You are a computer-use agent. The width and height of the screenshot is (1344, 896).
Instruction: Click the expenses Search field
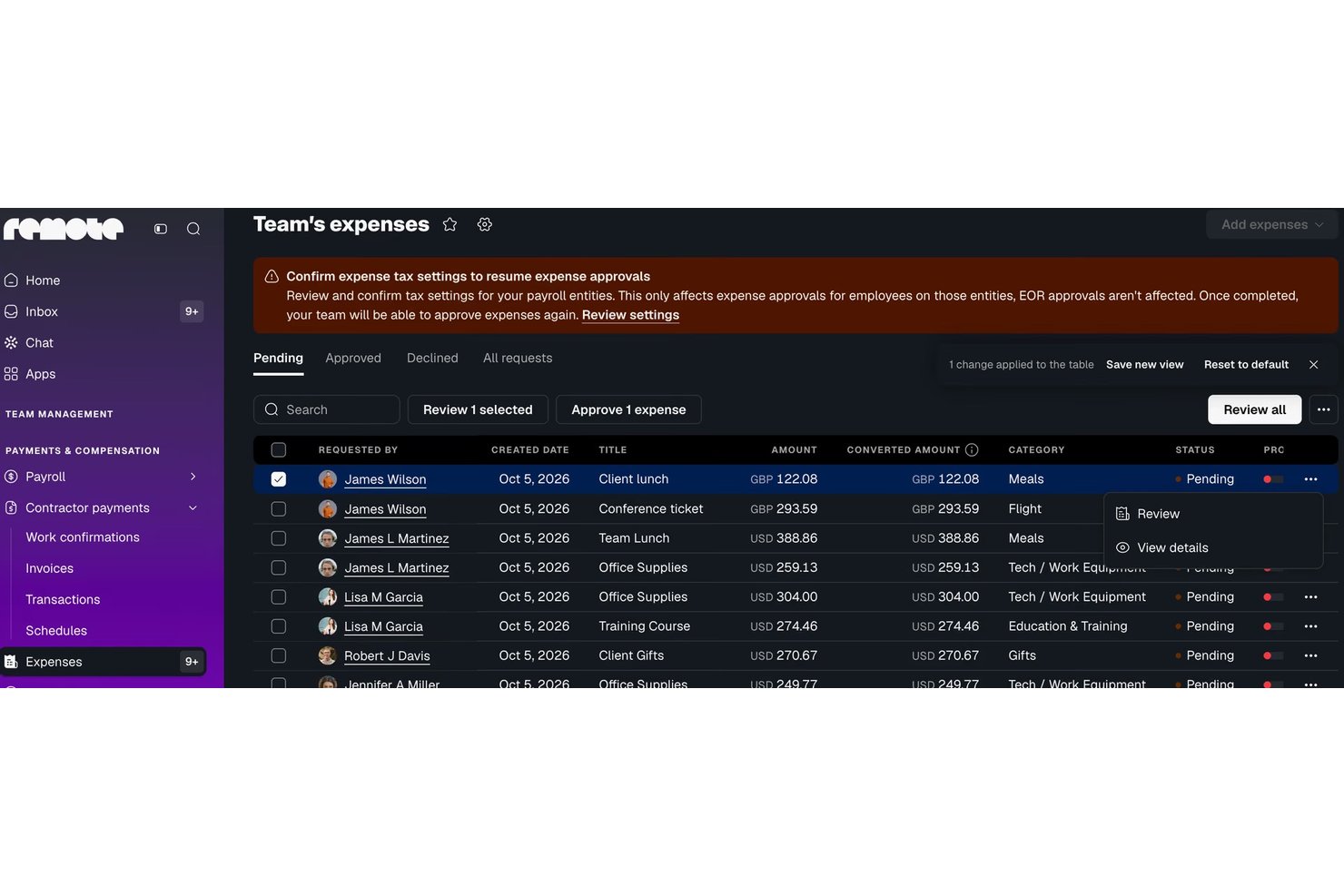[326, 409]
